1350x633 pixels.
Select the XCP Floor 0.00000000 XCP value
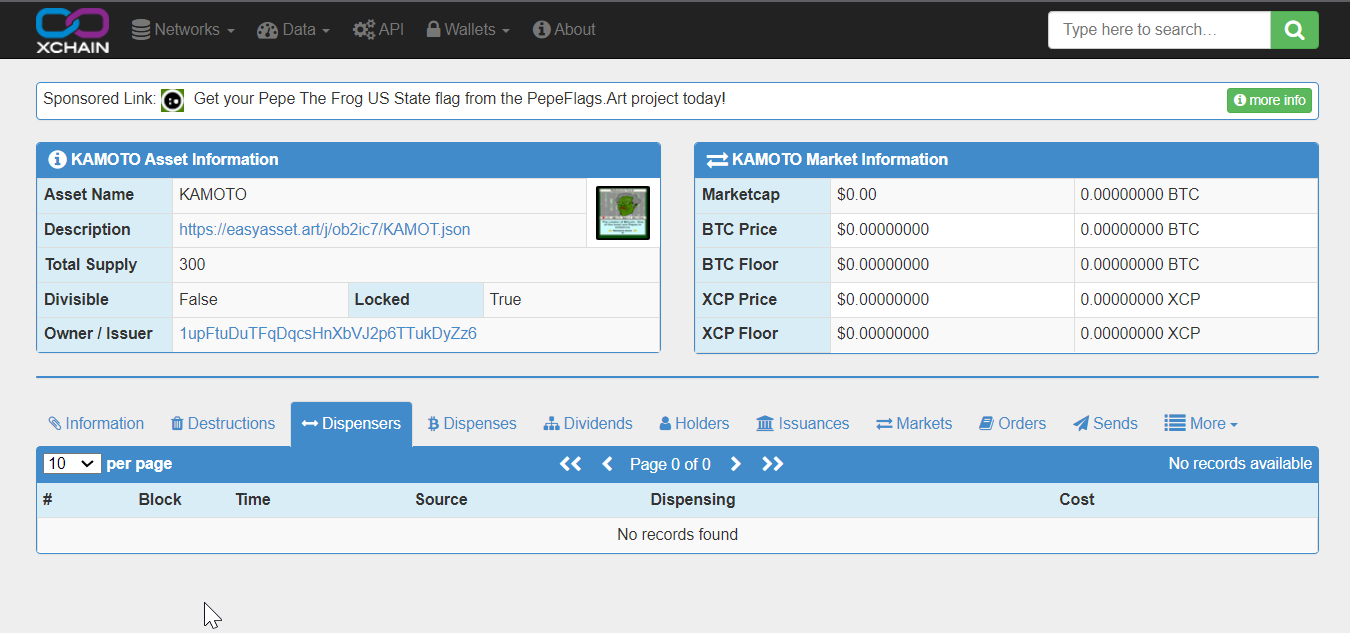click(x=1140, y=334)
